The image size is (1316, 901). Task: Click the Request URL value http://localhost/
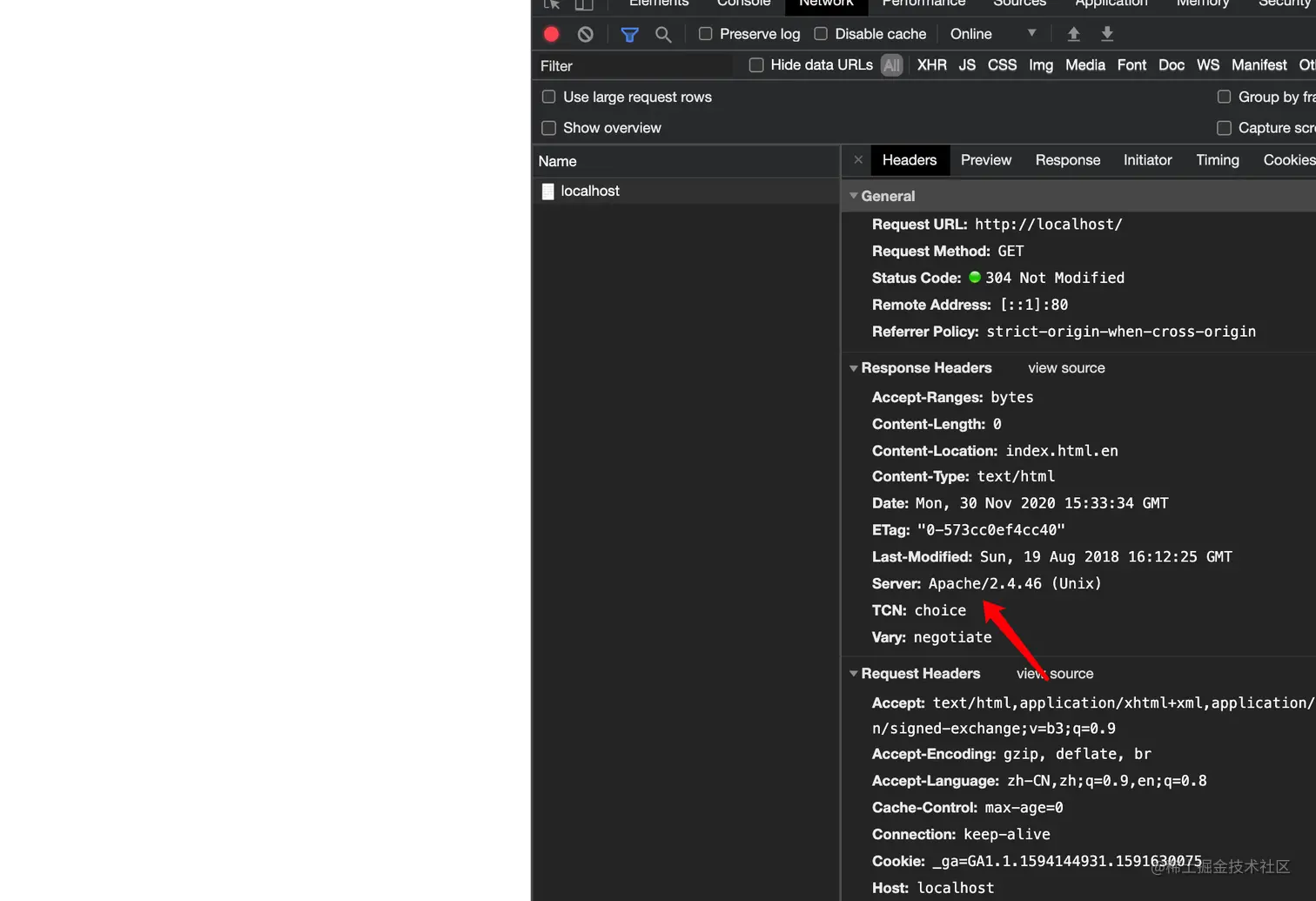tap(1049, 225)
